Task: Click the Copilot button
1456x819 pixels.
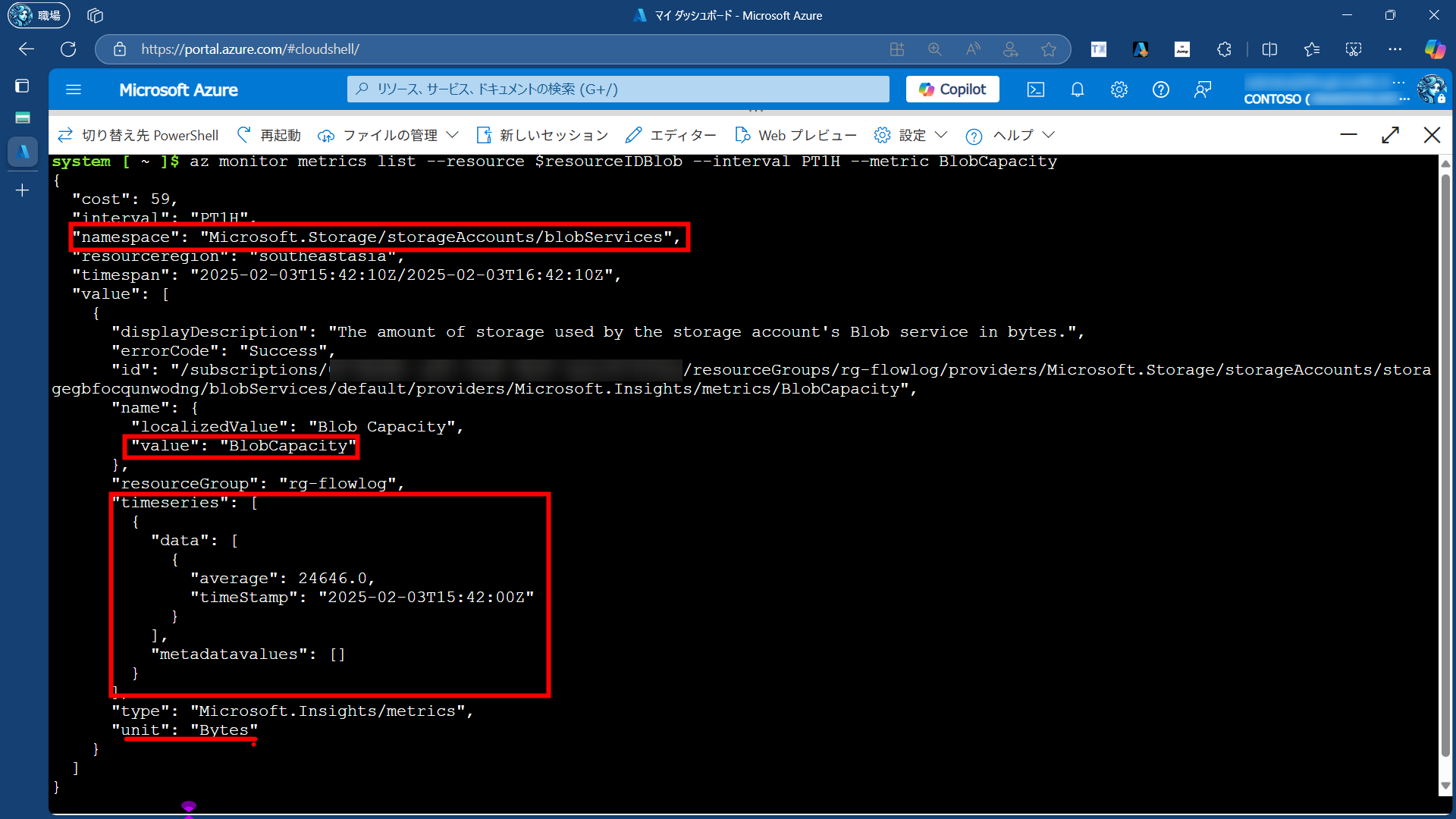Action: coord(952,89)
